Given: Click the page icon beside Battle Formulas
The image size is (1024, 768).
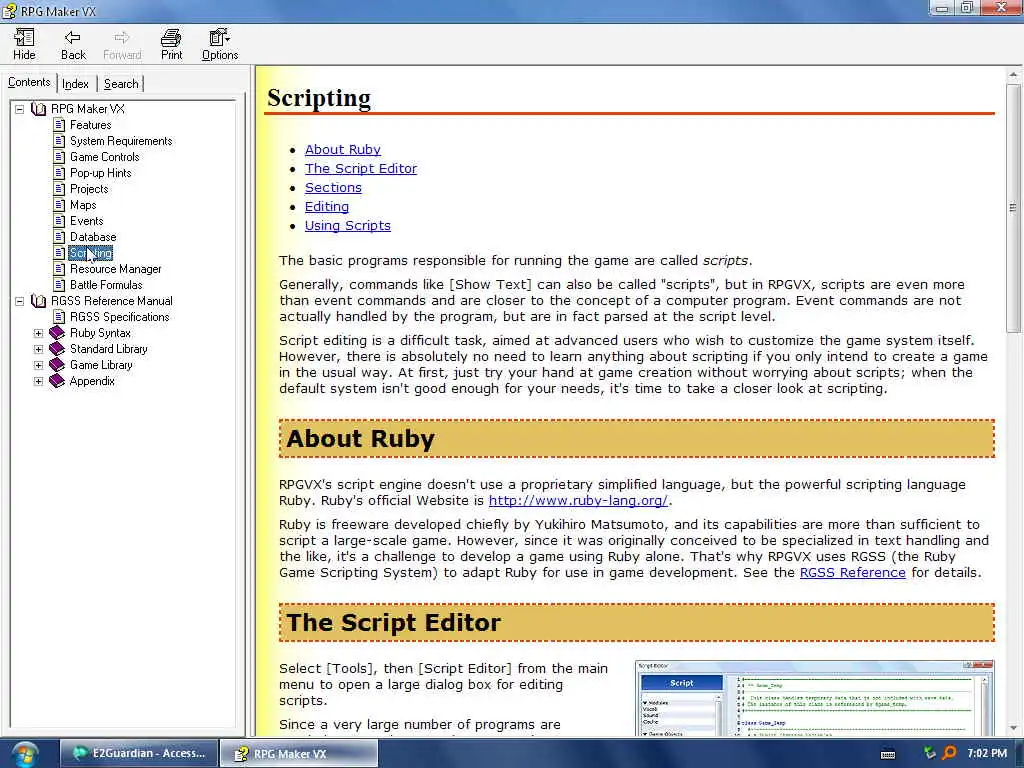Looking at the screenshot, I should [59, 285].
